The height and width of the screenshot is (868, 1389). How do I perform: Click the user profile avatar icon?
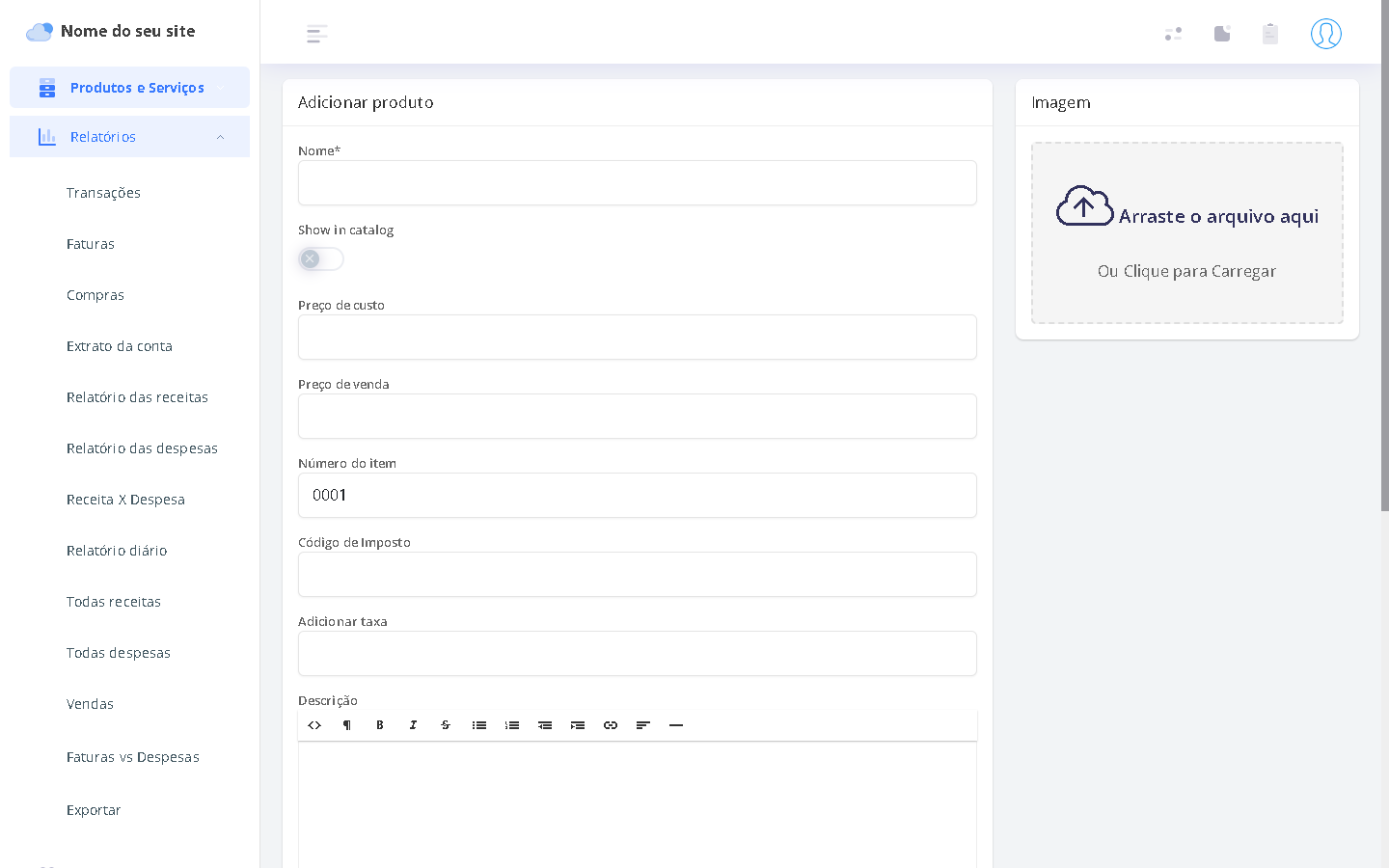pos(1325,34)
